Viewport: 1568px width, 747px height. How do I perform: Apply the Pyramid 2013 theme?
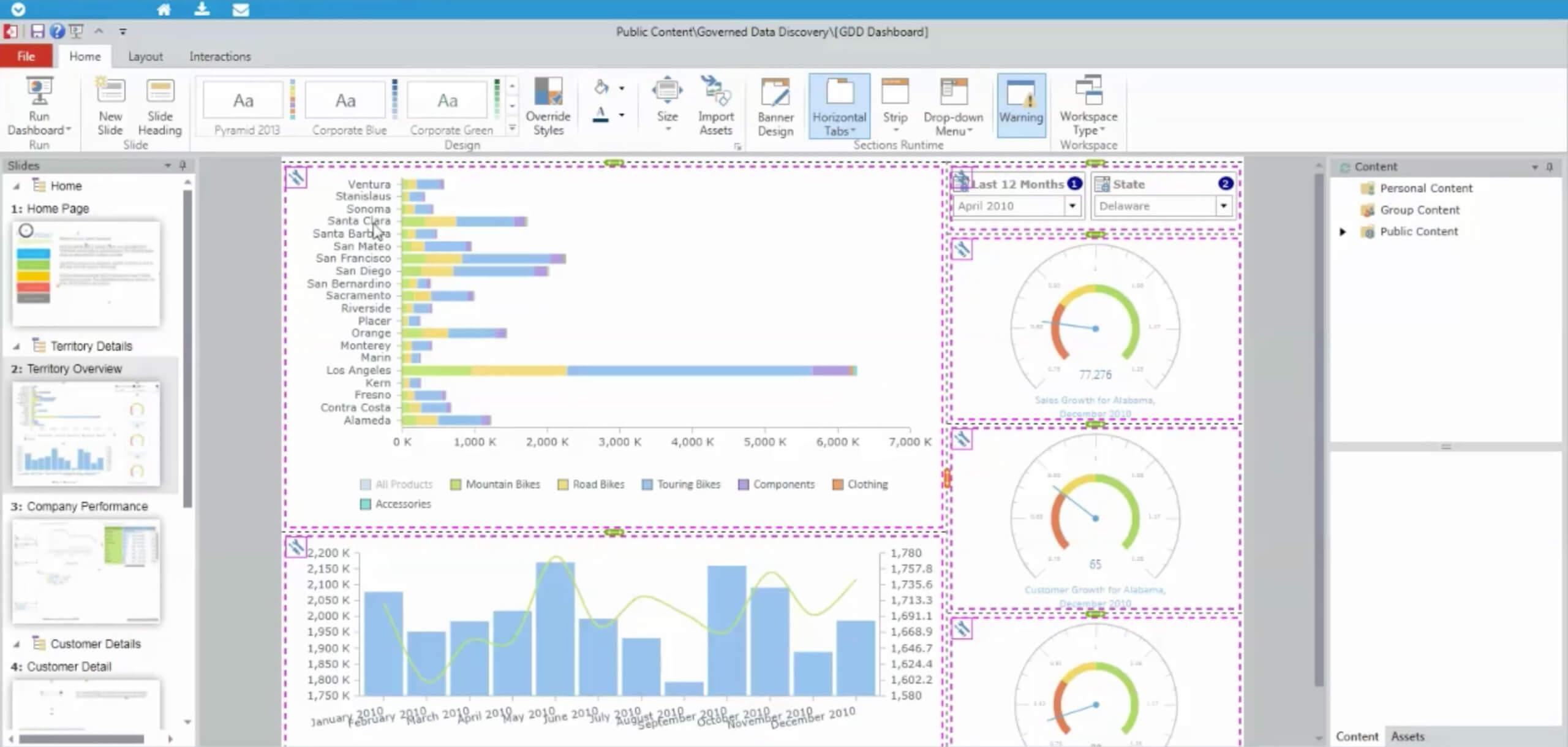click(x=247, y=107)
